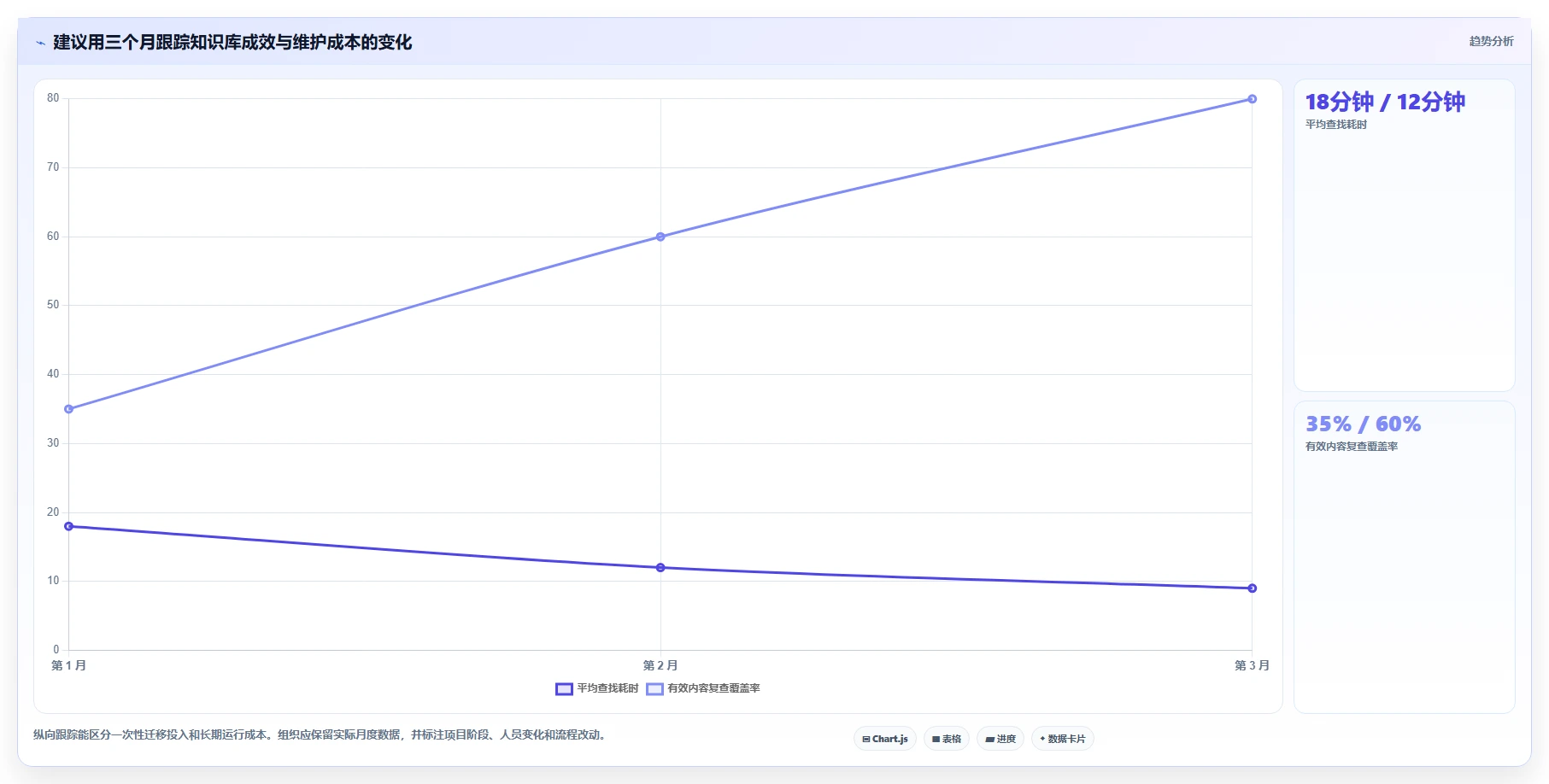Image resolution: width=1549 pixels, height=784 pixels.
Task: Click the 趋势分析 label in the header
Action: (1491, 41)
